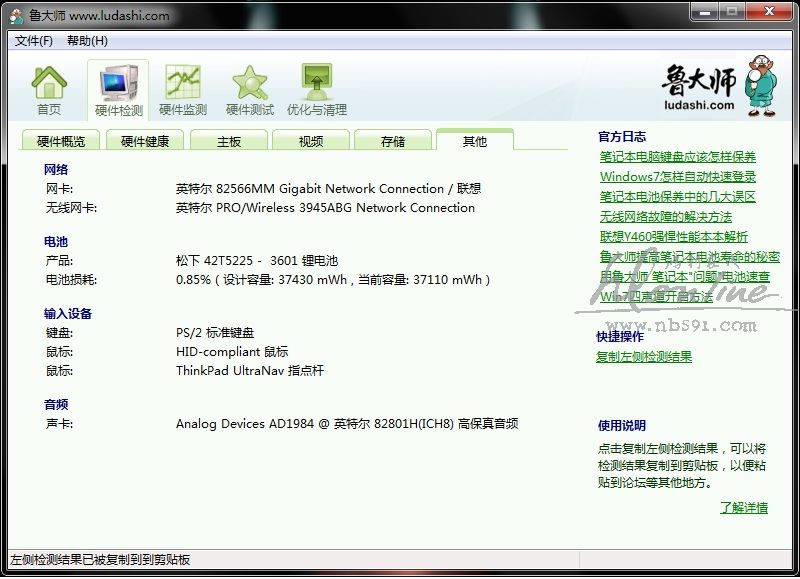
Task: Select the 其他 tab
Action: 474,140
